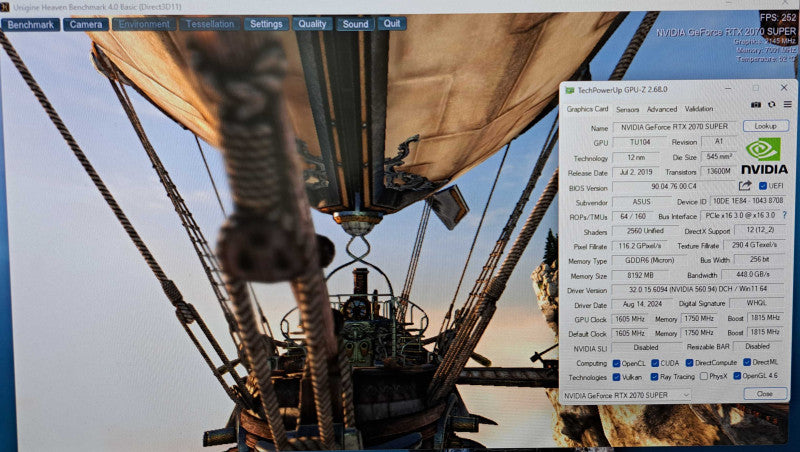The height and width of the screenshot is (452, 800).
Task: Click the Unigine Heaven window icon
Action: tap(5, 7)
